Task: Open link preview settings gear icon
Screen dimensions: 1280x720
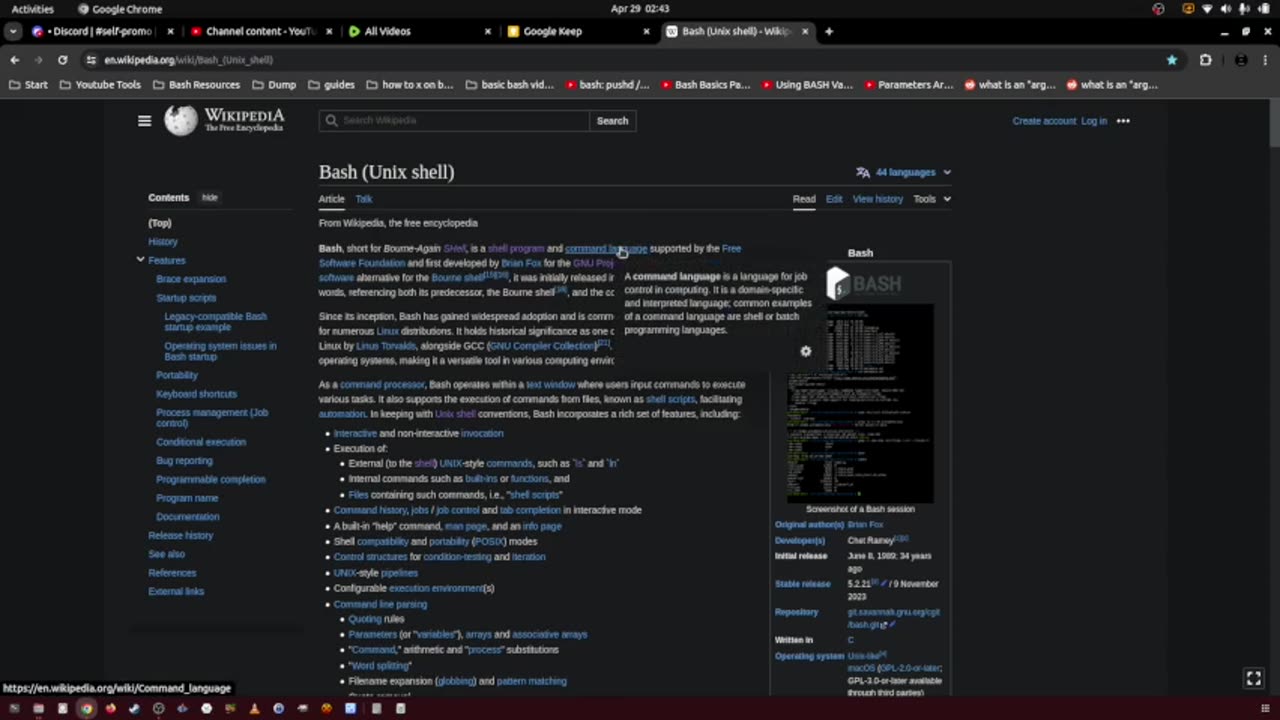Action: pyautogui.click(x=806, y=351)
